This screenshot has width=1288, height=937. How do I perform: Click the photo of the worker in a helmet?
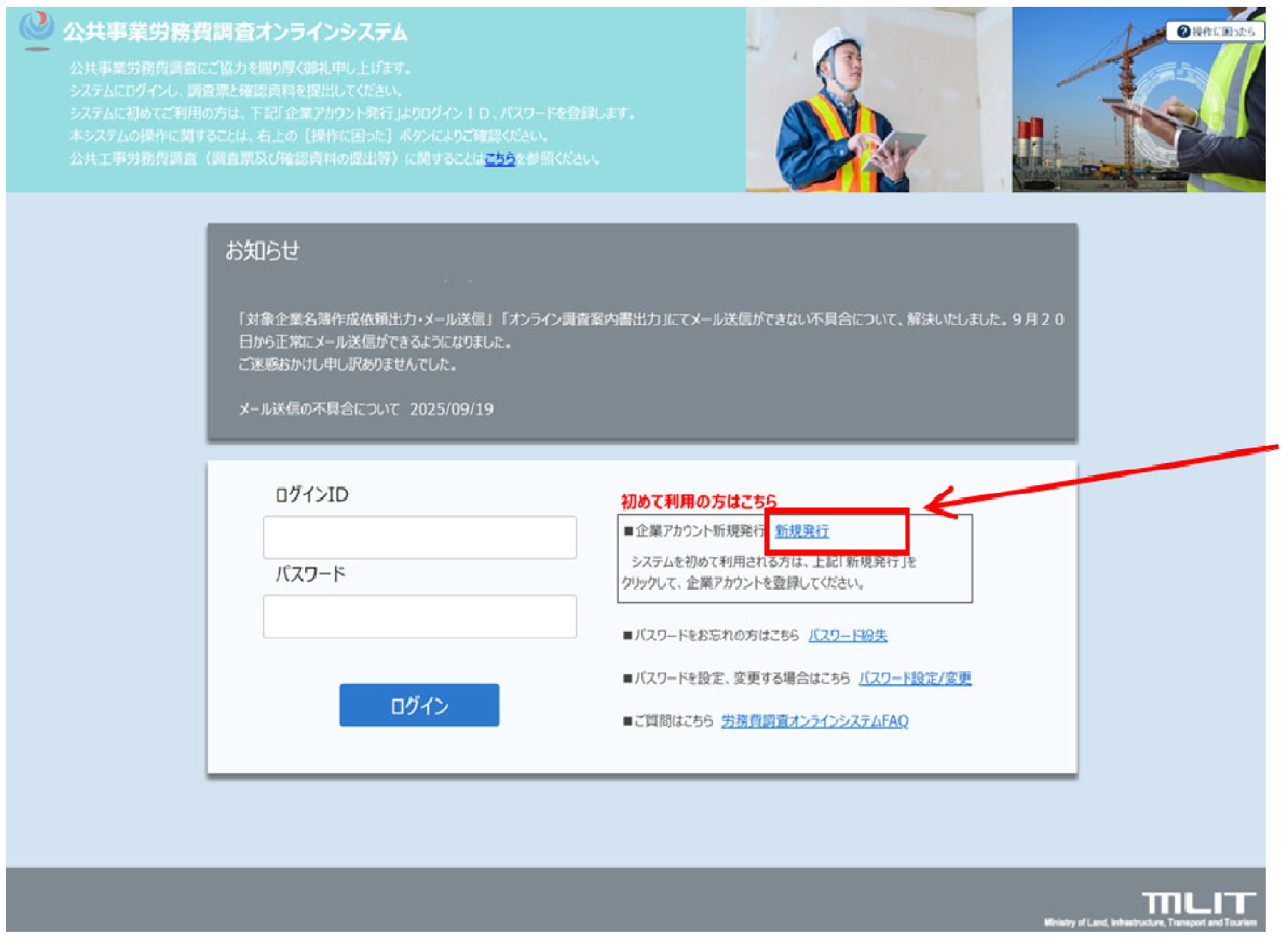[857, 101]
